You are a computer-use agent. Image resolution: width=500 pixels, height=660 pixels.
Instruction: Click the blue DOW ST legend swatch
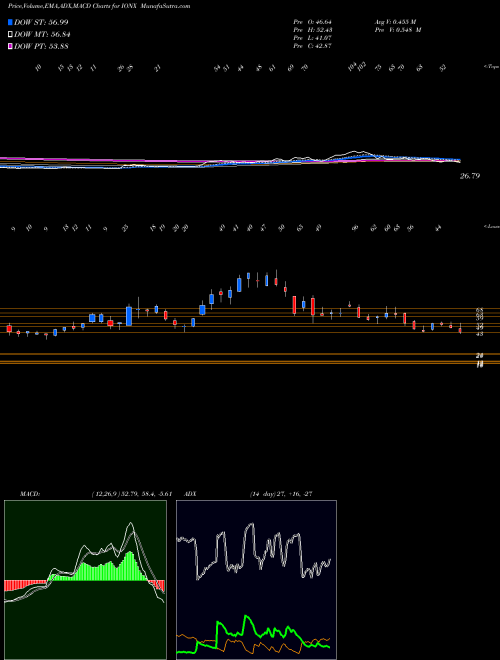point(11,22)
